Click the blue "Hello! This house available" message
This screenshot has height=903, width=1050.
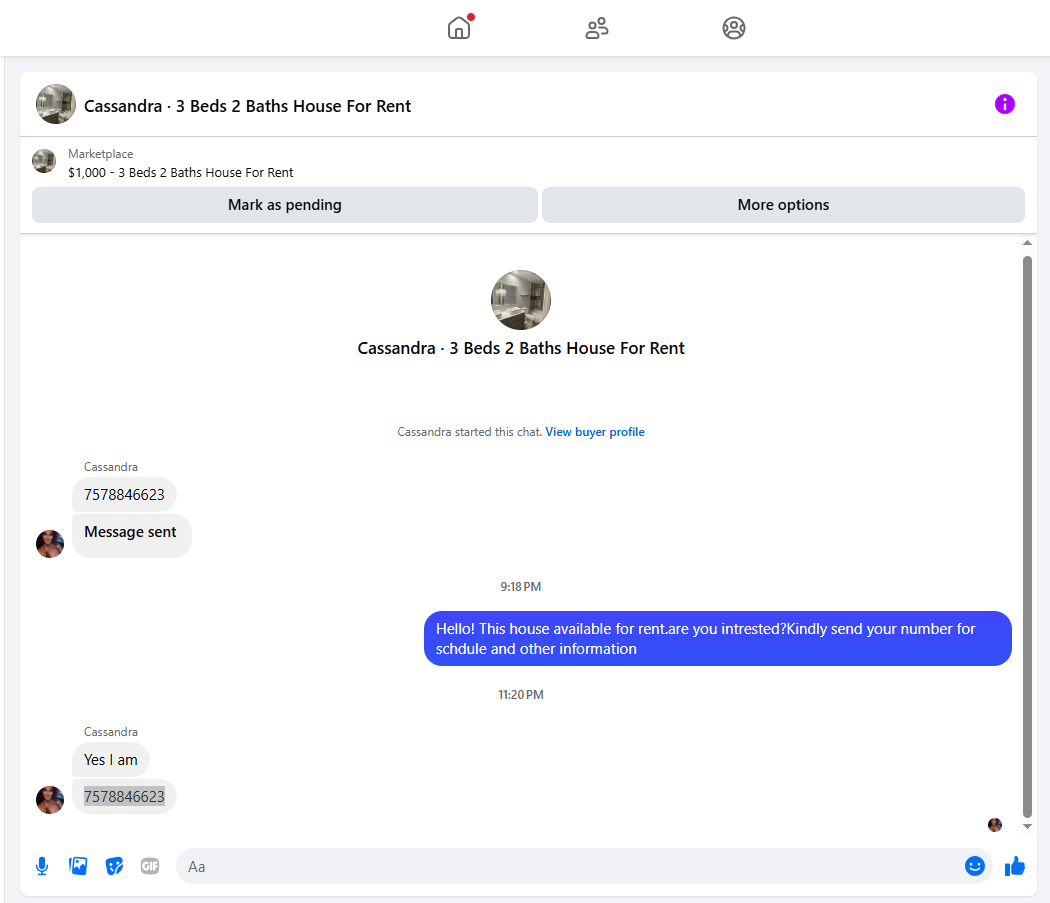point(717,638)
